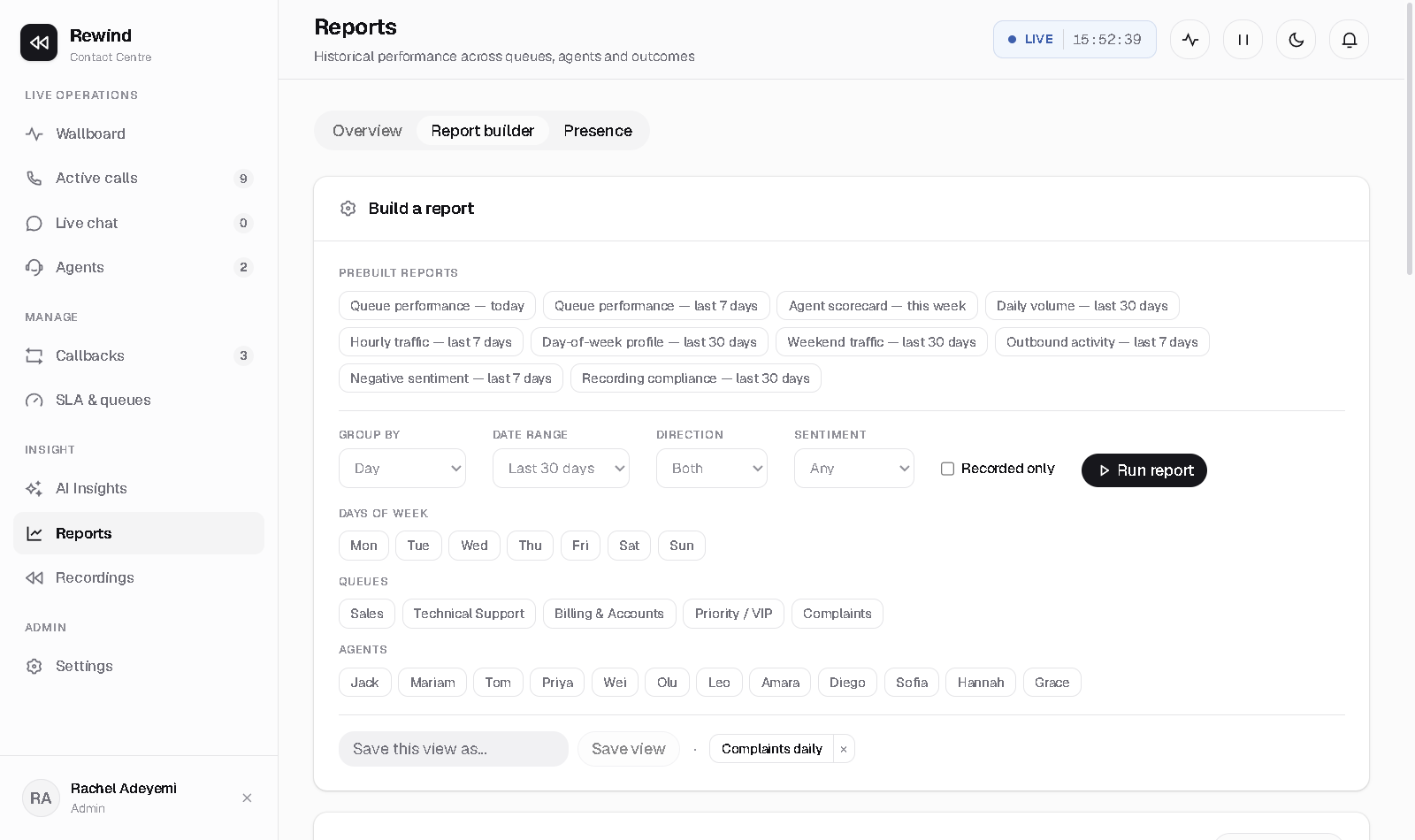Toggle the Sales queue filter
Viewport: 1415px width, 840px height.
367,614
